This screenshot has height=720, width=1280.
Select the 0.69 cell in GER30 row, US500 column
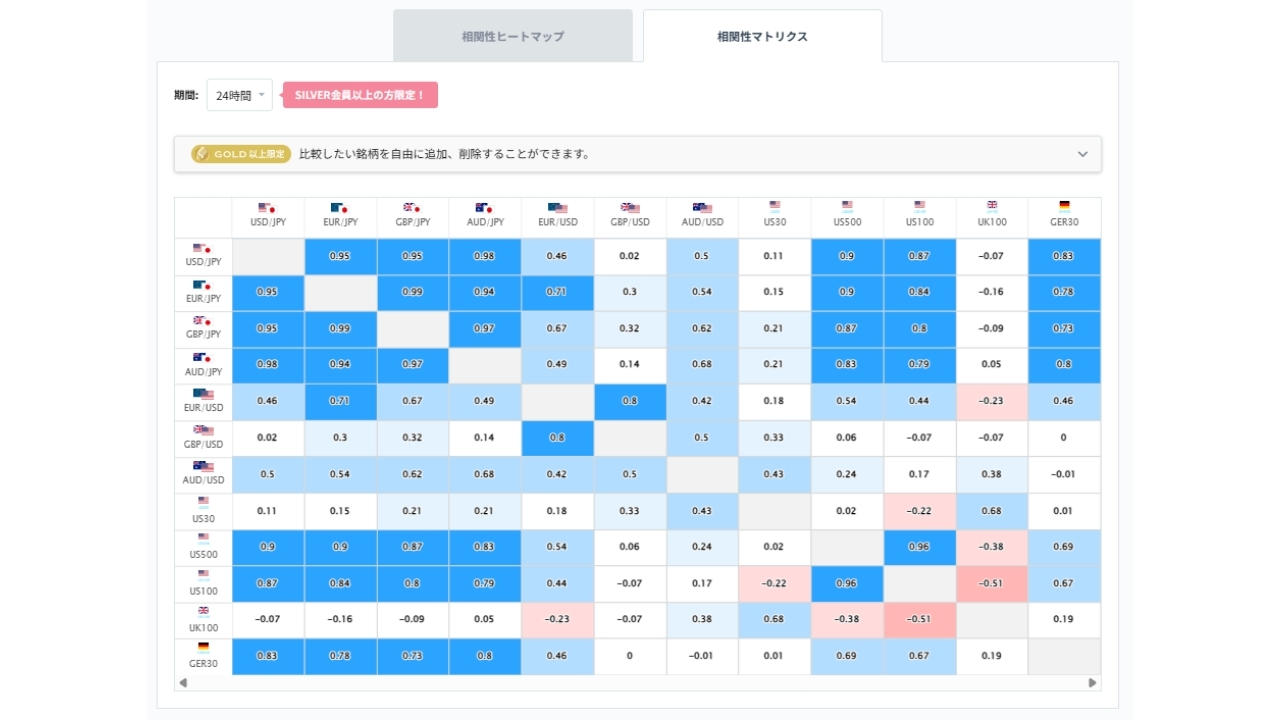click(x=847, y=656)
